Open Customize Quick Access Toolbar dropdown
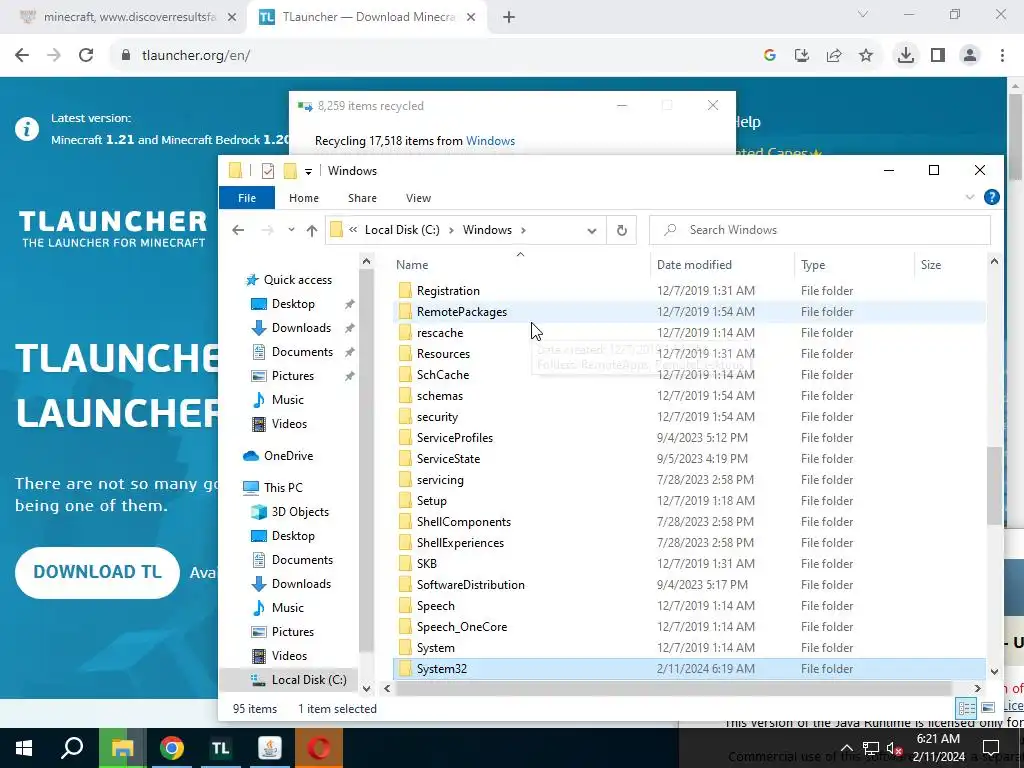This screenshot has height=768, width=1024. [308, 172]
